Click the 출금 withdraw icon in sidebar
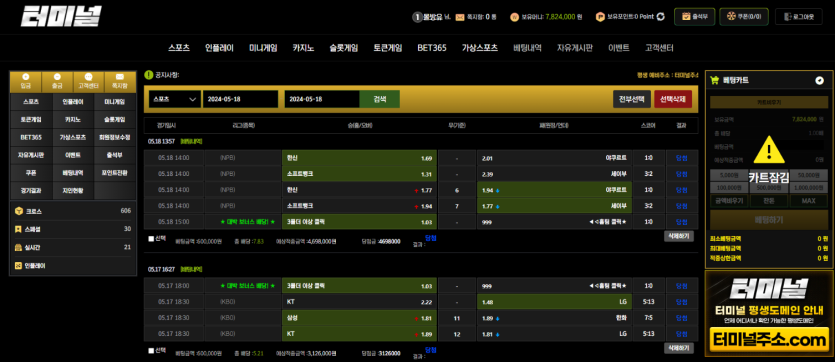Image resolution: width=835 pixels, height=362 pixels. point(57,77)
